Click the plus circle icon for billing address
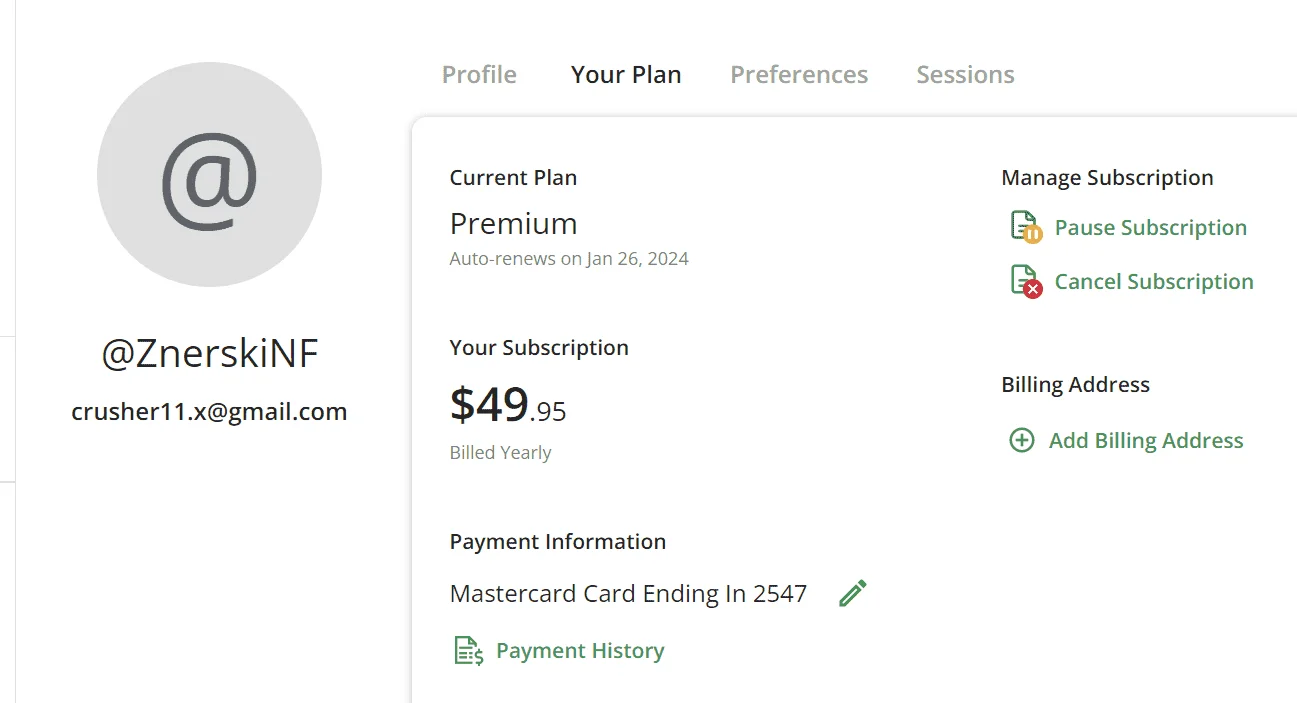The height and width of the screenshot is (703, 1297). [x=1021, y=440]
